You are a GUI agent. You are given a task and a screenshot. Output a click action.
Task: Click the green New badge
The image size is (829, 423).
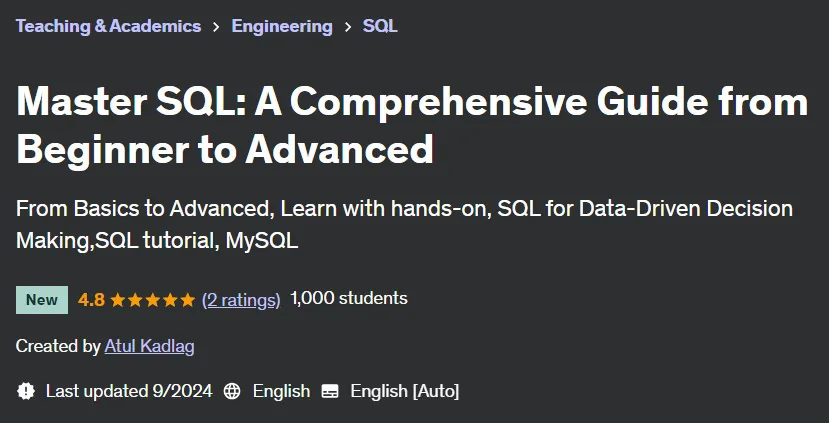42,300
